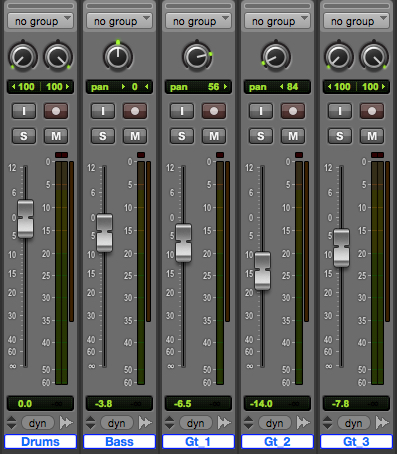Enable input monitoring on Gt_2

tap(261, 111)
